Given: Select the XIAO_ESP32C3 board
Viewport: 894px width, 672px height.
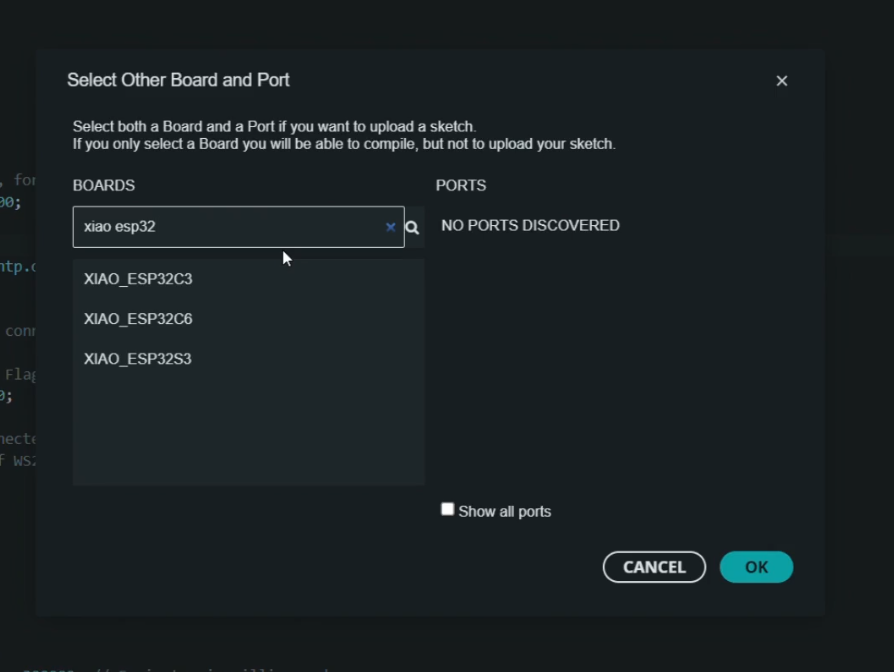Looking at the screenshot, I should coord(248,279).
